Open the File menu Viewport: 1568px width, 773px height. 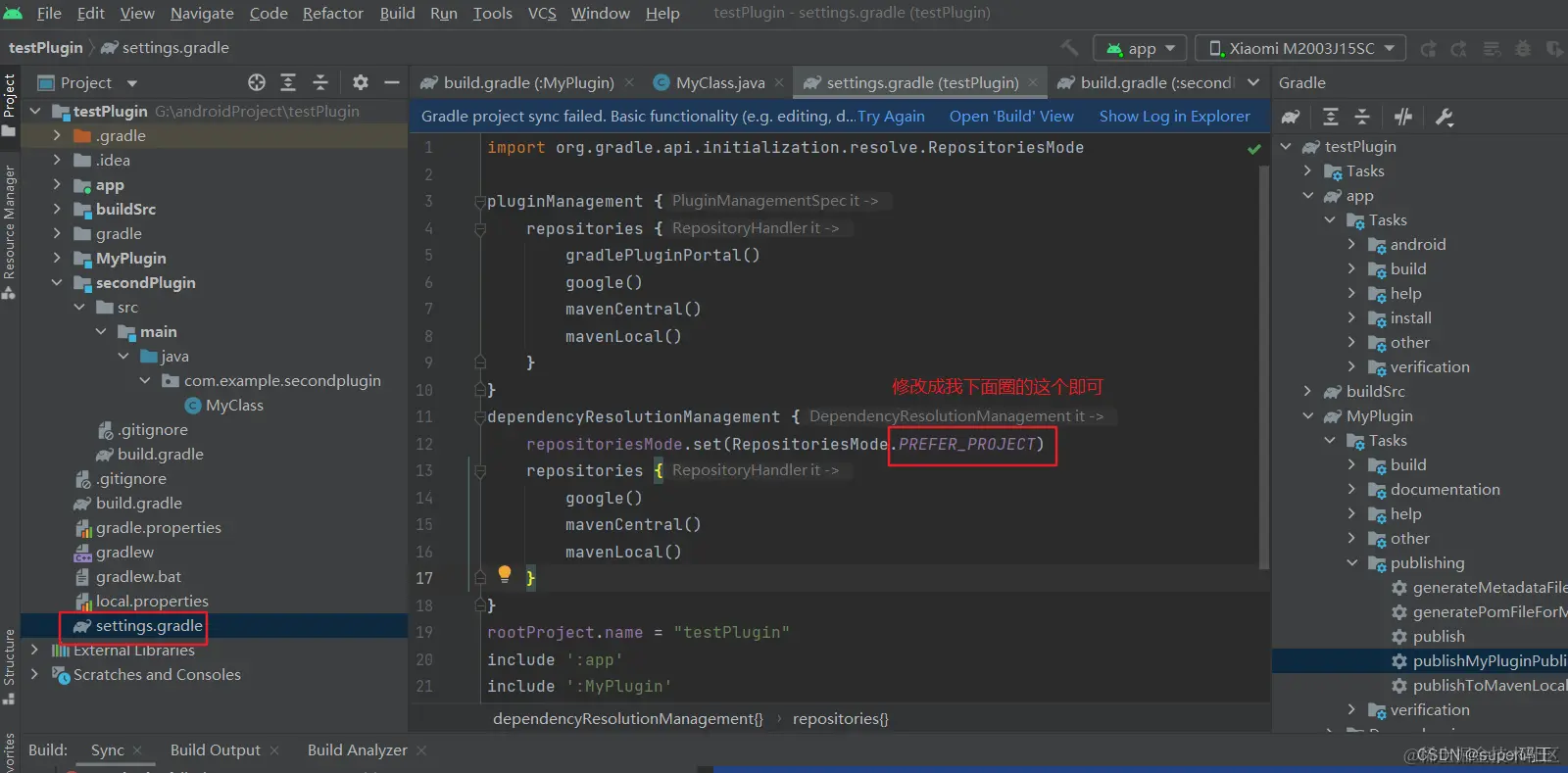pos(49,13)
